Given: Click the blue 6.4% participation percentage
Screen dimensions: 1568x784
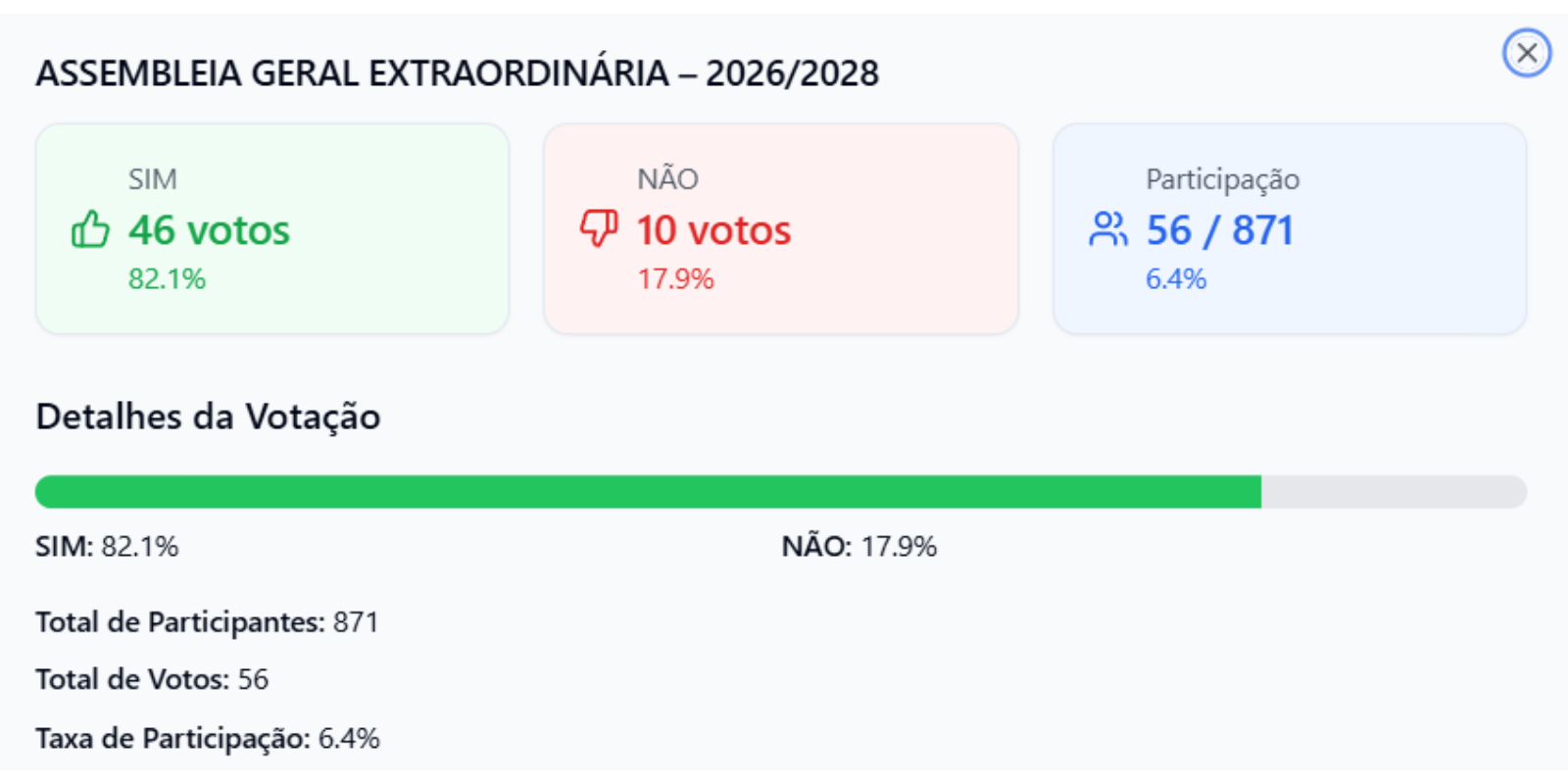Looking at the screenshot, I should pyautogui.click(x=1175, y=279).
